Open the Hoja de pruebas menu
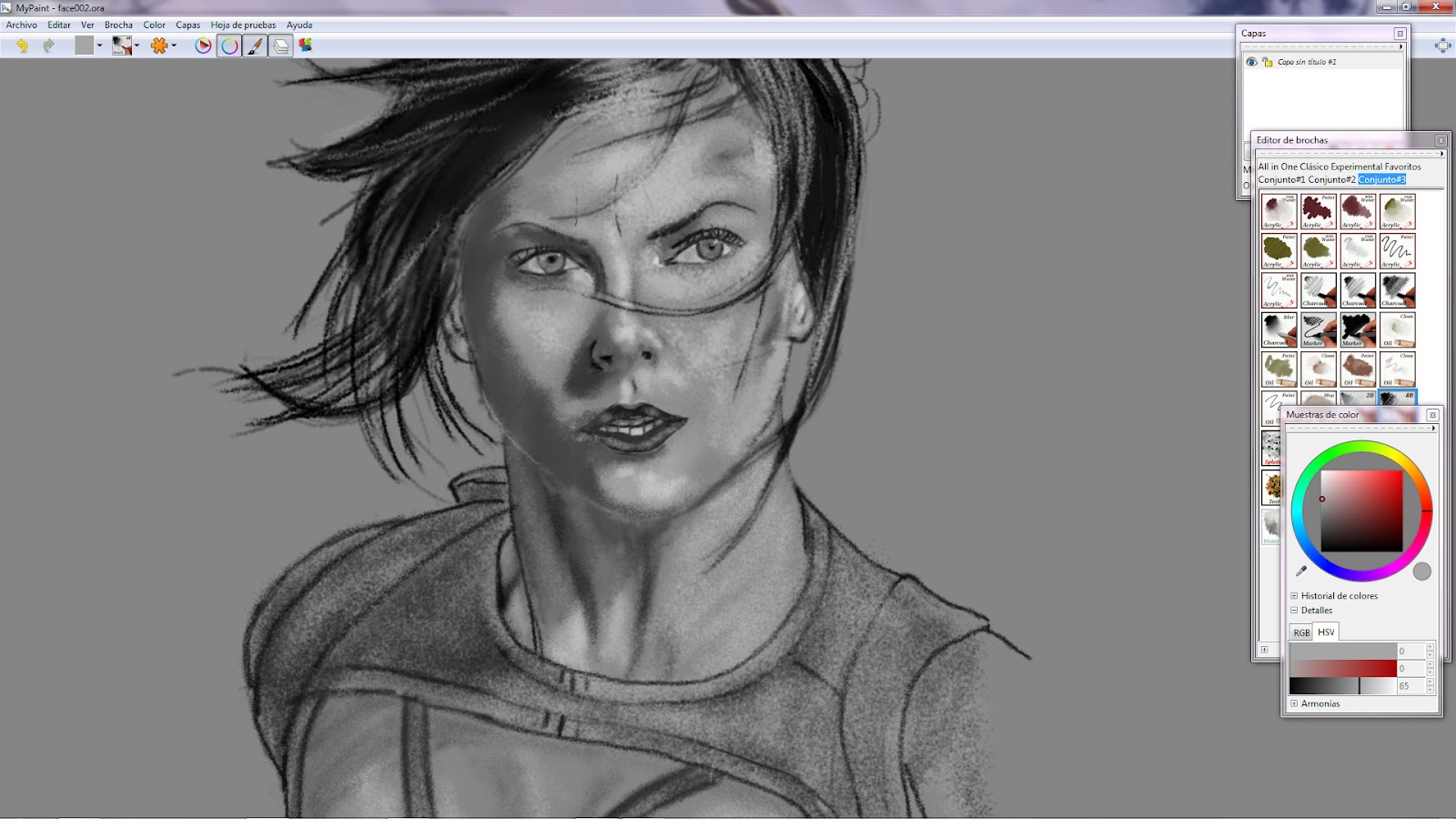This screenshot has height=819, width=1456. [243, 25]
